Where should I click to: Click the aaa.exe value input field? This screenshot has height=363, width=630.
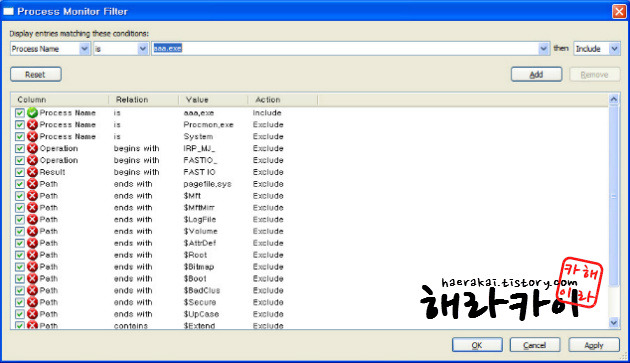pyautogui.click(x=345, y=49)
